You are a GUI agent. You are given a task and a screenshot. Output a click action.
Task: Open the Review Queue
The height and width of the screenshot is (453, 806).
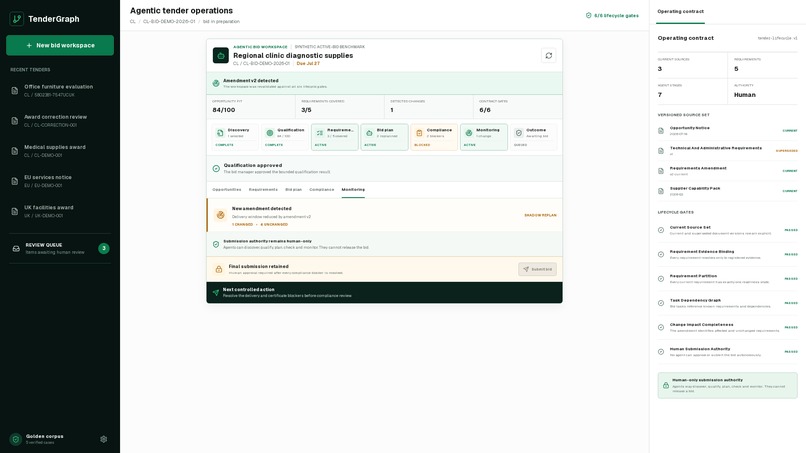(x=60, y=248)
